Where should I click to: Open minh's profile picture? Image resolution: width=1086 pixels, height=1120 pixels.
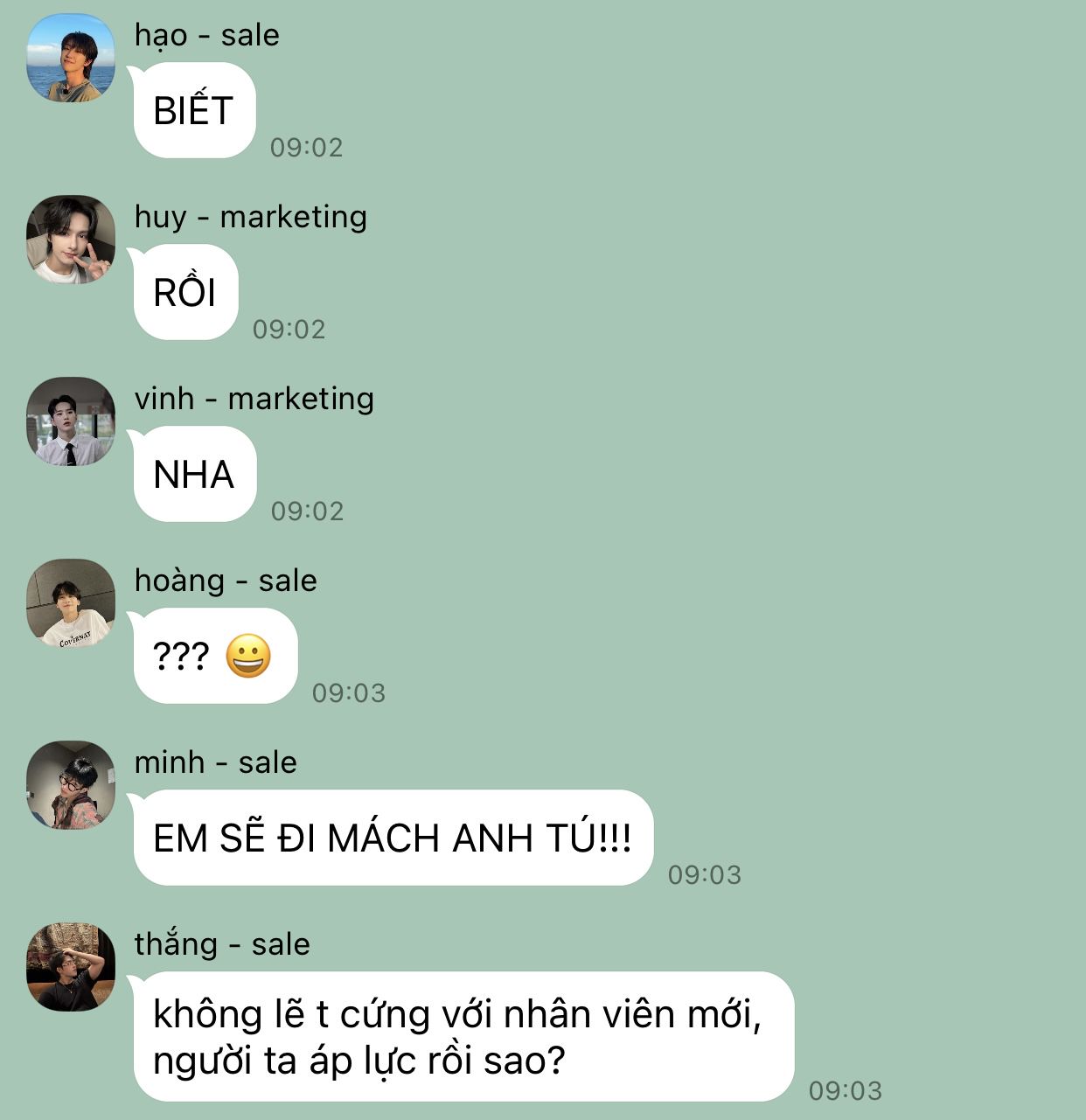71,785
